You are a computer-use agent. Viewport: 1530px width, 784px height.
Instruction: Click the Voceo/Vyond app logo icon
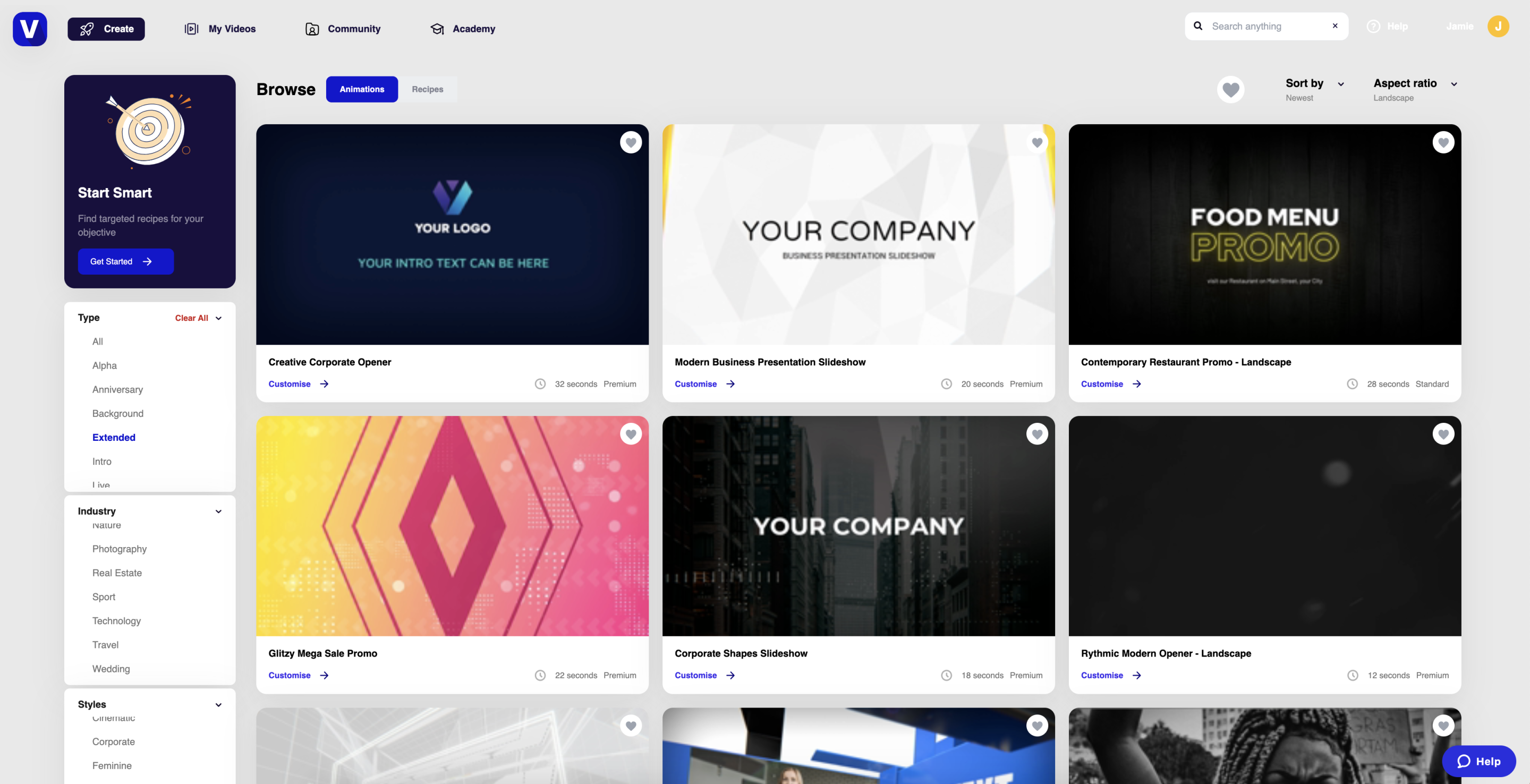click(29, 27)
